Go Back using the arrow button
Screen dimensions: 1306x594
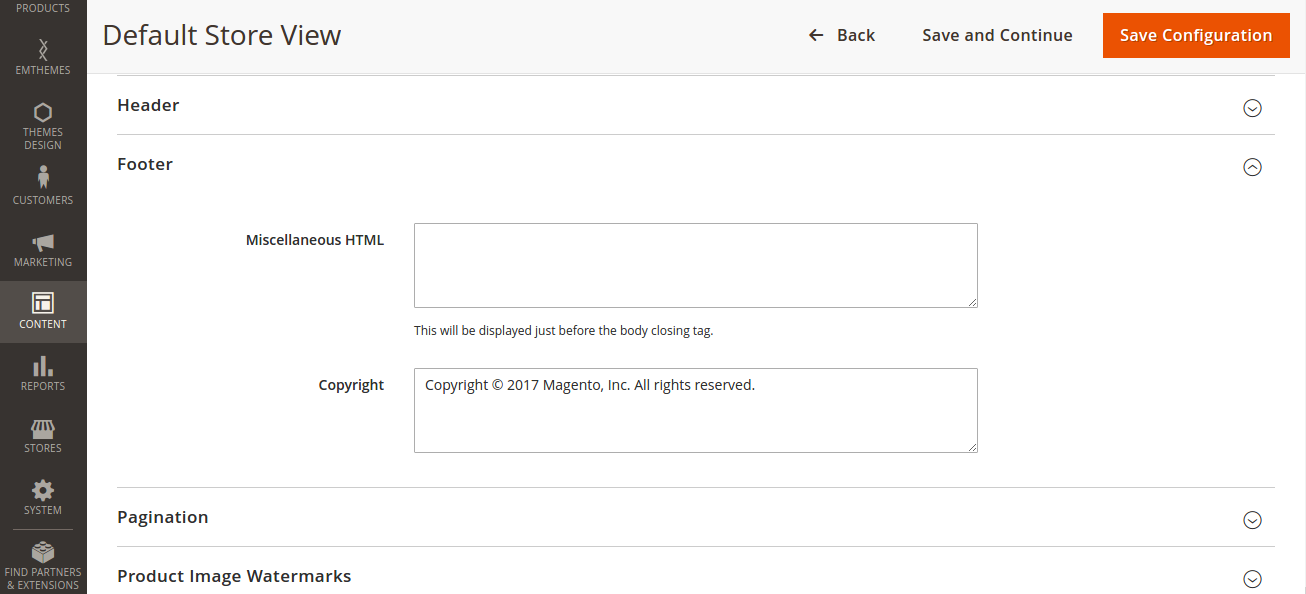(842, 35)
